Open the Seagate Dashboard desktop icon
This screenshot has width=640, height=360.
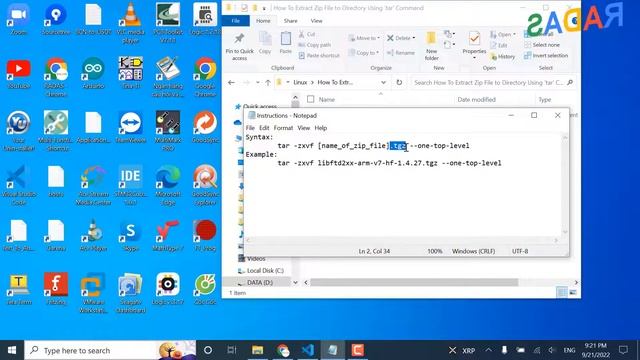point(131,293)
